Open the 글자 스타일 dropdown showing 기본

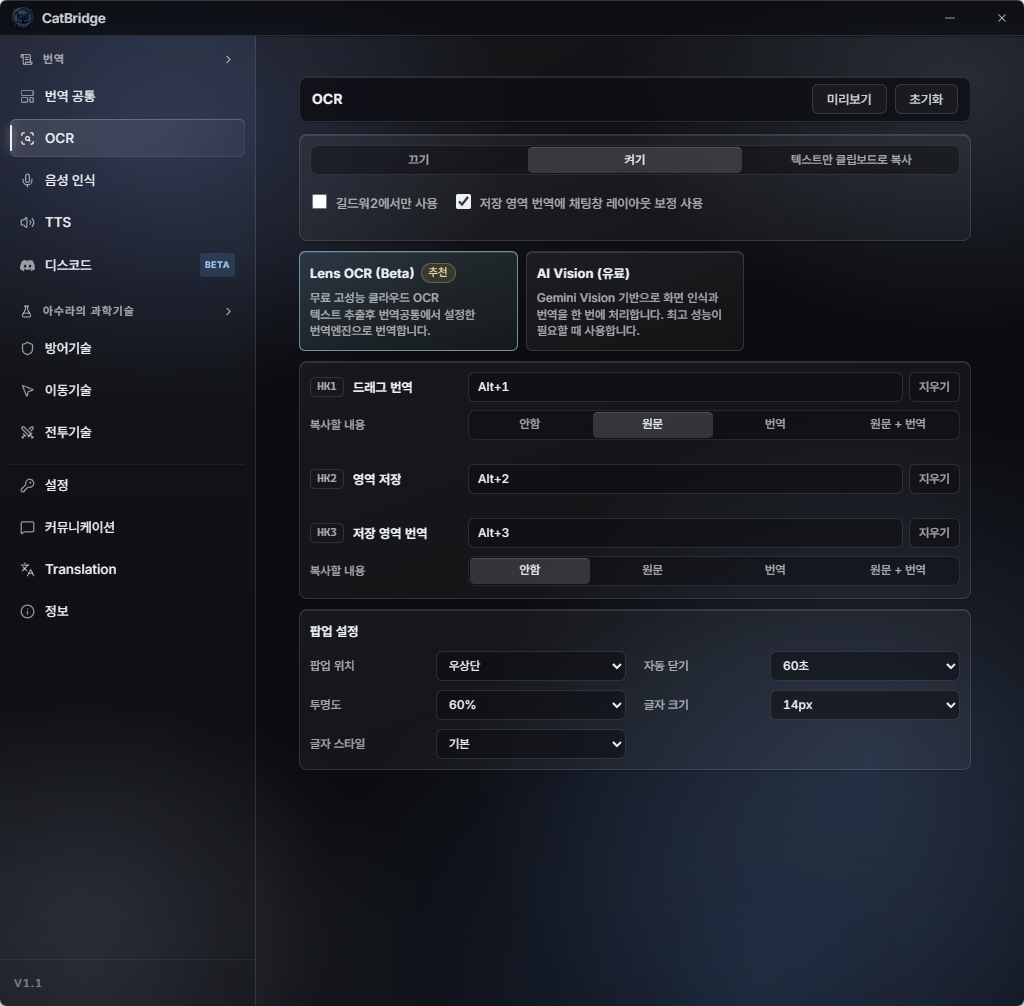tap(531, 744)
